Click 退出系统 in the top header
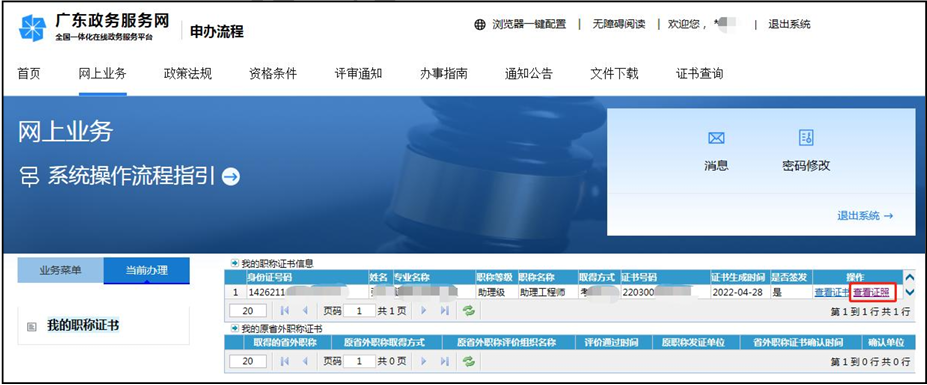927x385 pixels. pyautogui.click(x=789, y=24)
